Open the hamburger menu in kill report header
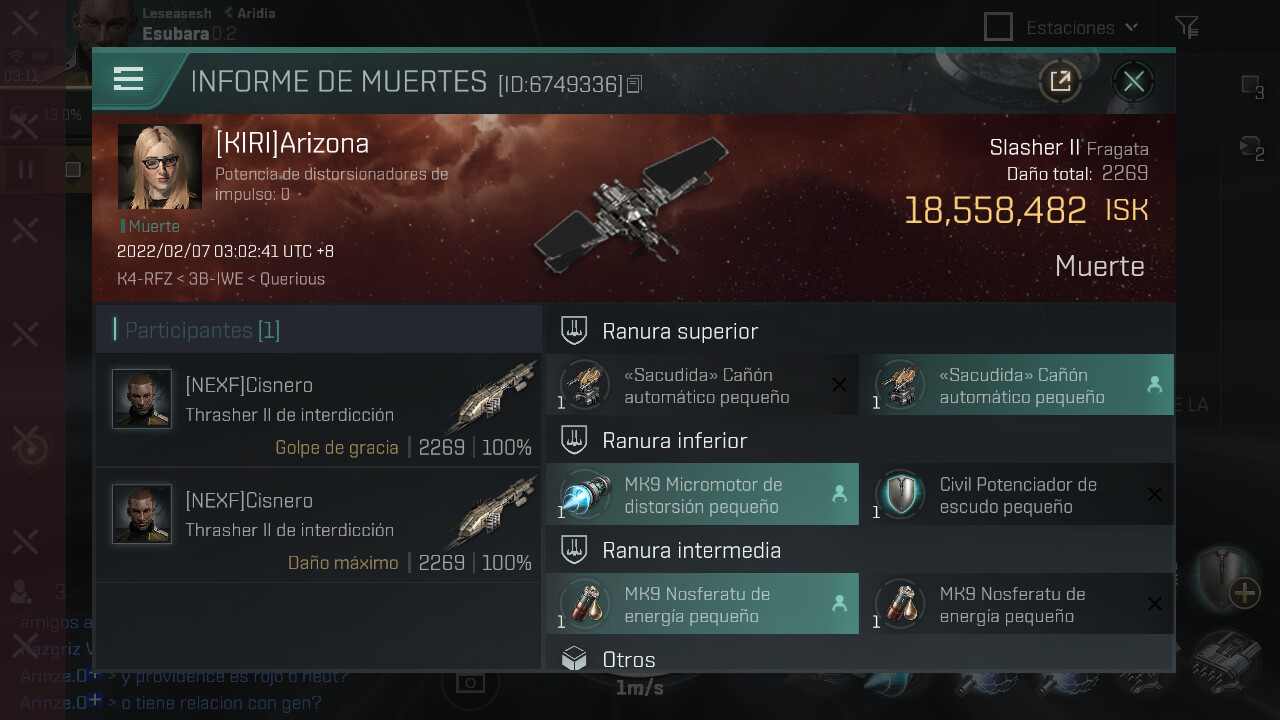This screenshot has height=720, width=1280. [x=129, y=79]
